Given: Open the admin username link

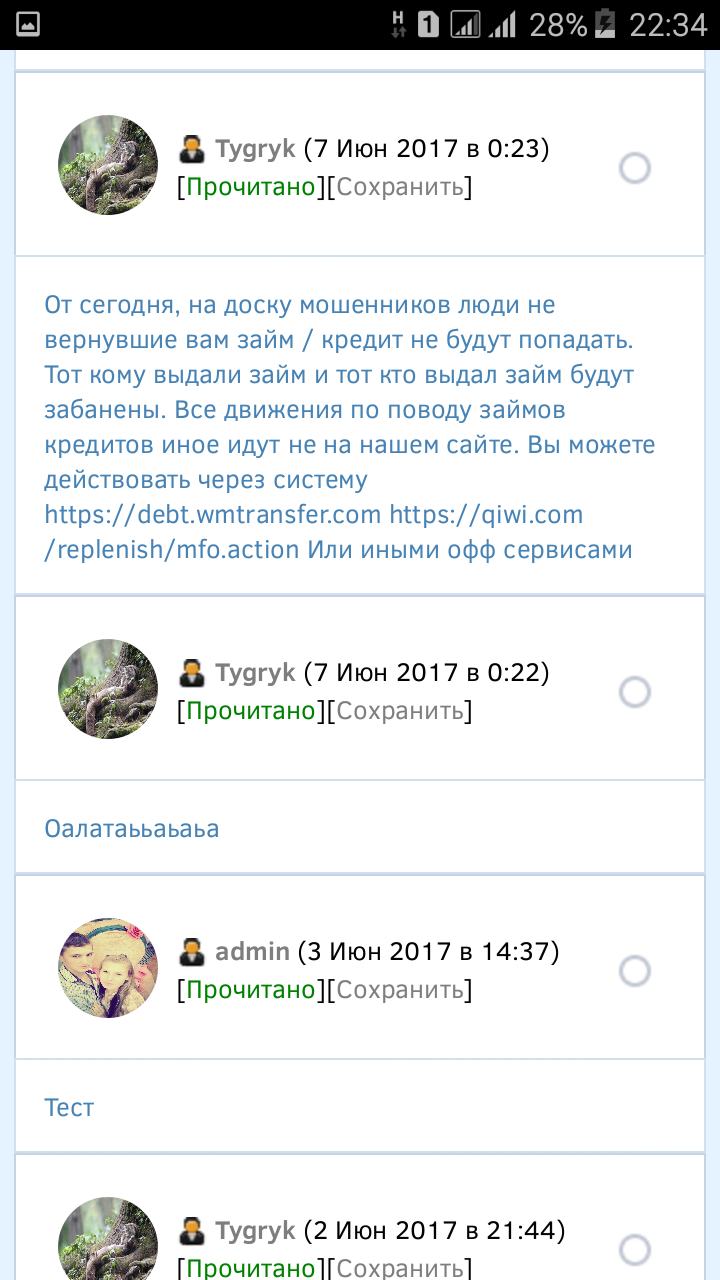Looking at the screenshot, I should 253,951.
